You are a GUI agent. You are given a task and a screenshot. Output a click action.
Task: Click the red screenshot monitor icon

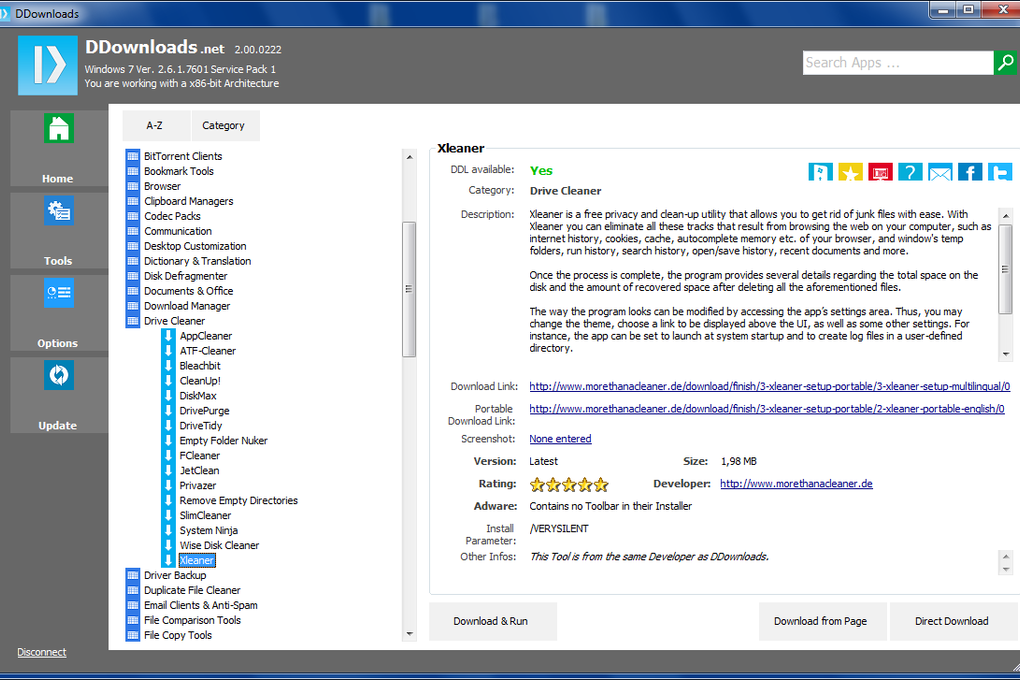pyautogui.click(x=880, y=172)
